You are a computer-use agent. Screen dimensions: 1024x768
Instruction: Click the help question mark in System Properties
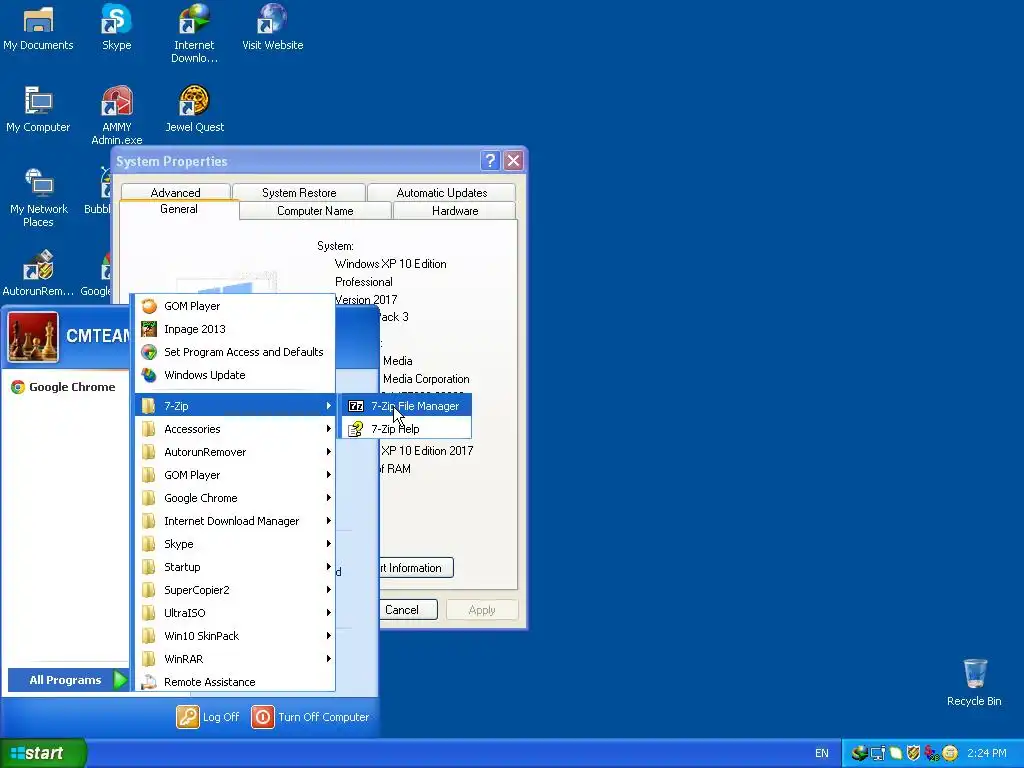coord(490,161)
